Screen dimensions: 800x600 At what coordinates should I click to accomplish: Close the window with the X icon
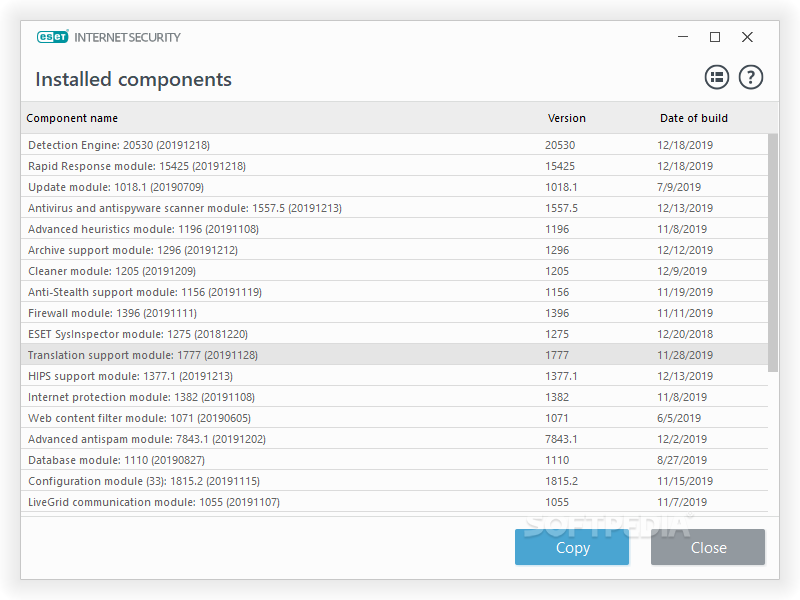click(x=747, y=37)
